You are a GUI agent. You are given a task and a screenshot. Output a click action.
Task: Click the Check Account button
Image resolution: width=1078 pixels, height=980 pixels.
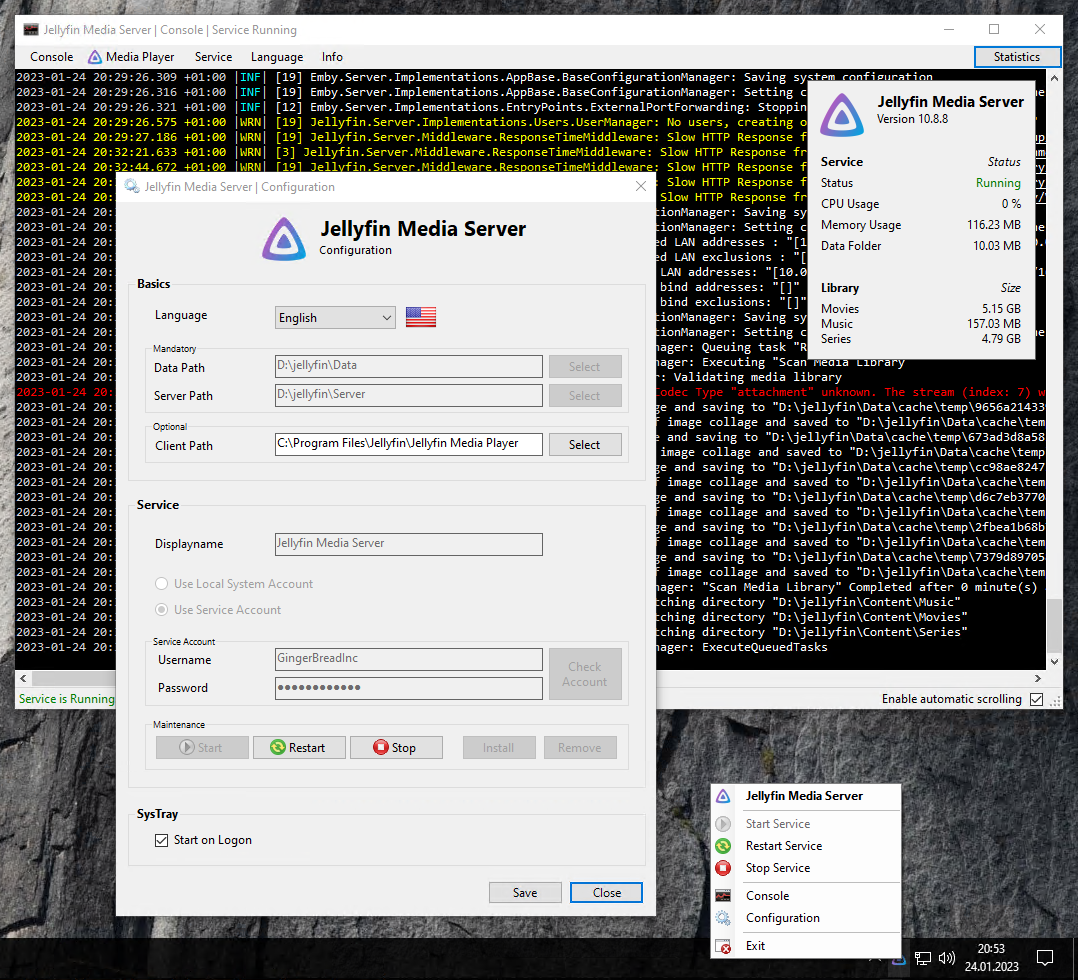585,674
